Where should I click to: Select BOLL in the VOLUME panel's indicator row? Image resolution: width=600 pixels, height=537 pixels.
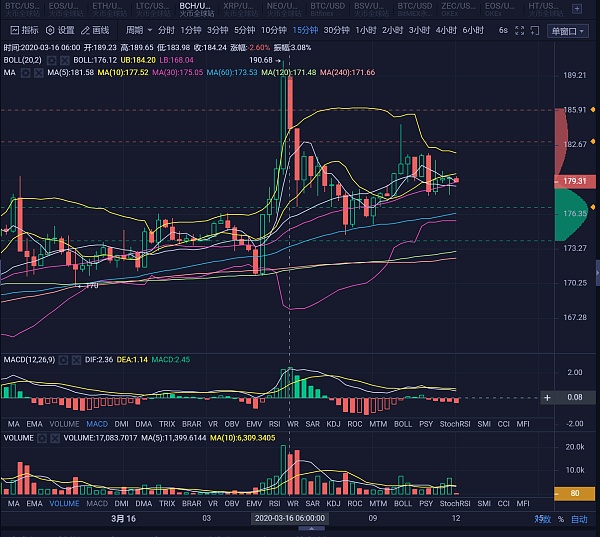(x=403, y=504)
